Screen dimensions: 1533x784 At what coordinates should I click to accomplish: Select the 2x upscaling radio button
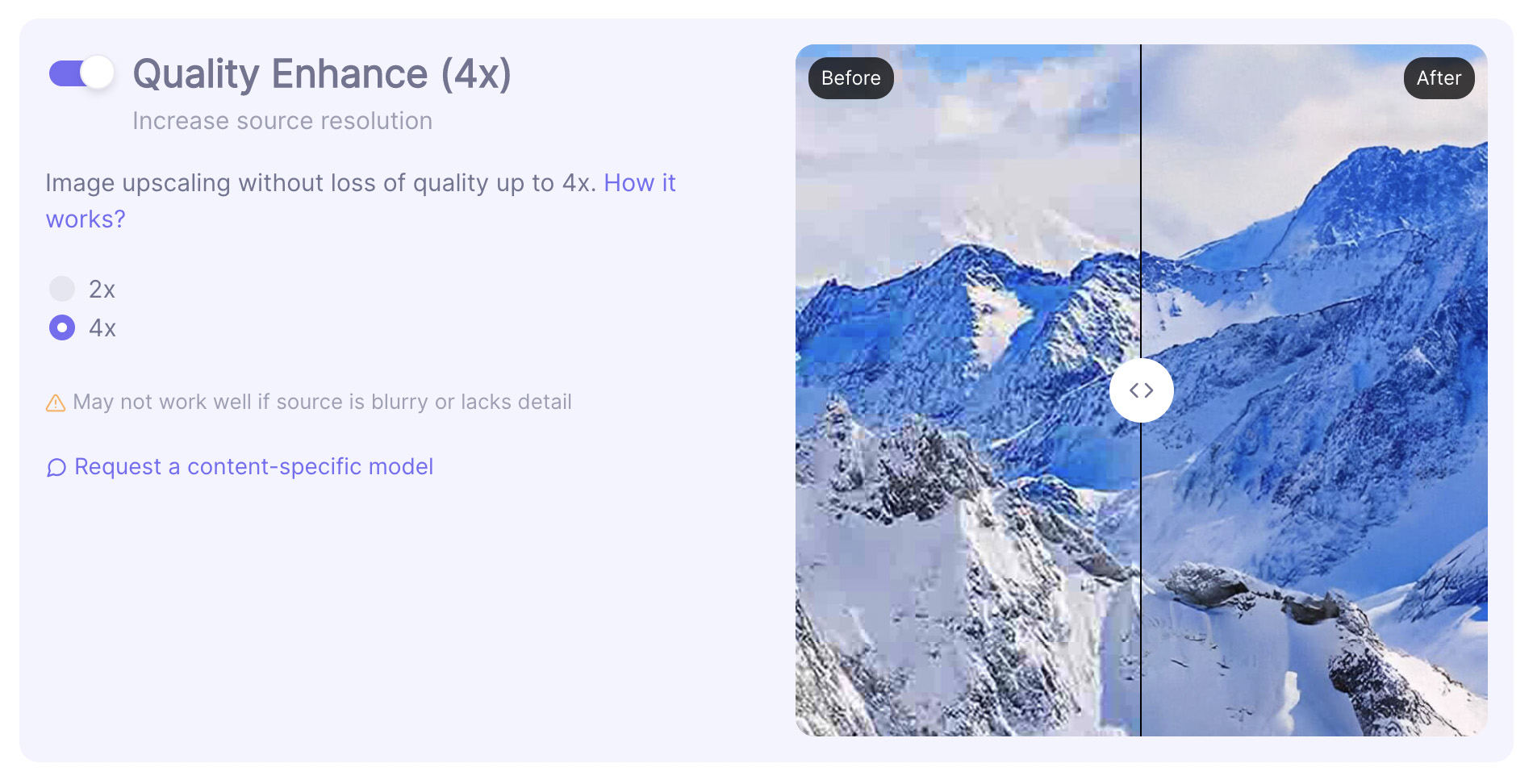pyautogui.click(x=62, y=289)
